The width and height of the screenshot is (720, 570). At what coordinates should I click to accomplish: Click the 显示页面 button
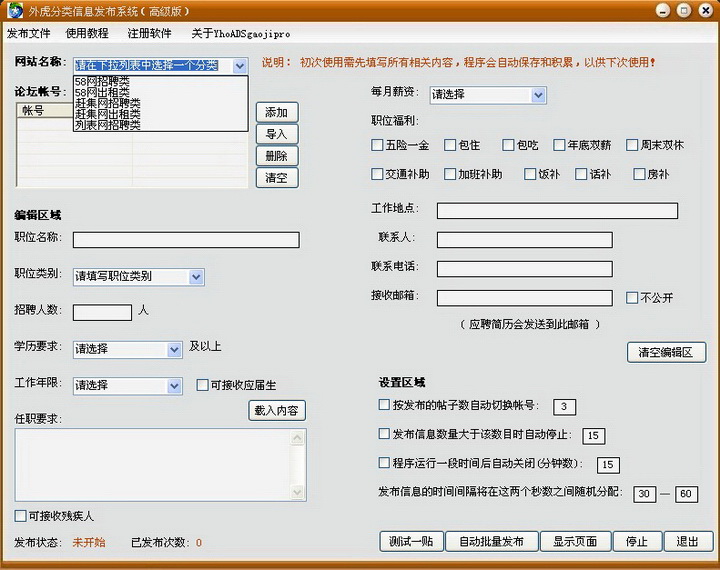coord(575,542)
